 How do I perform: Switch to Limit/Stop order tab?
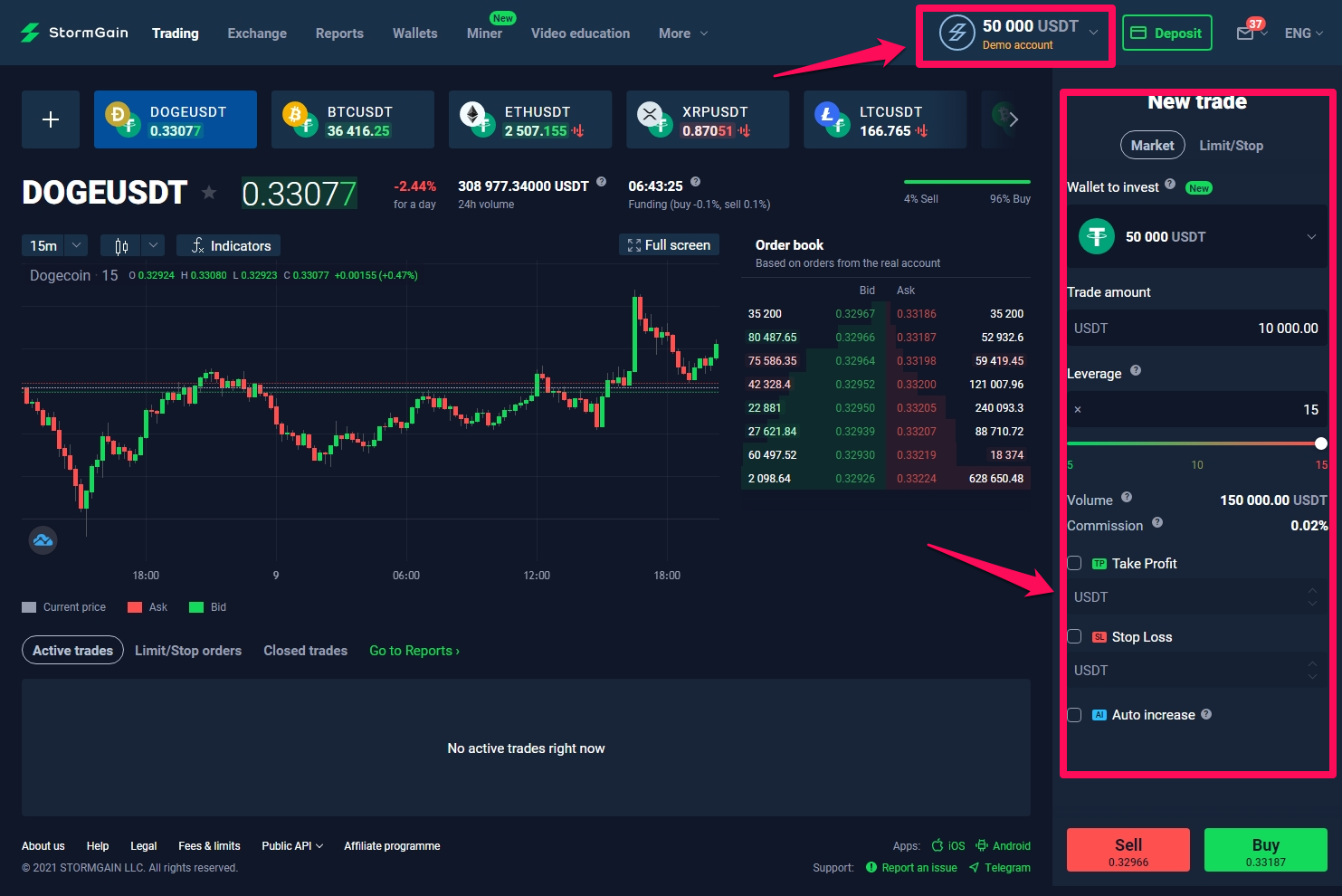[1231, 145]
